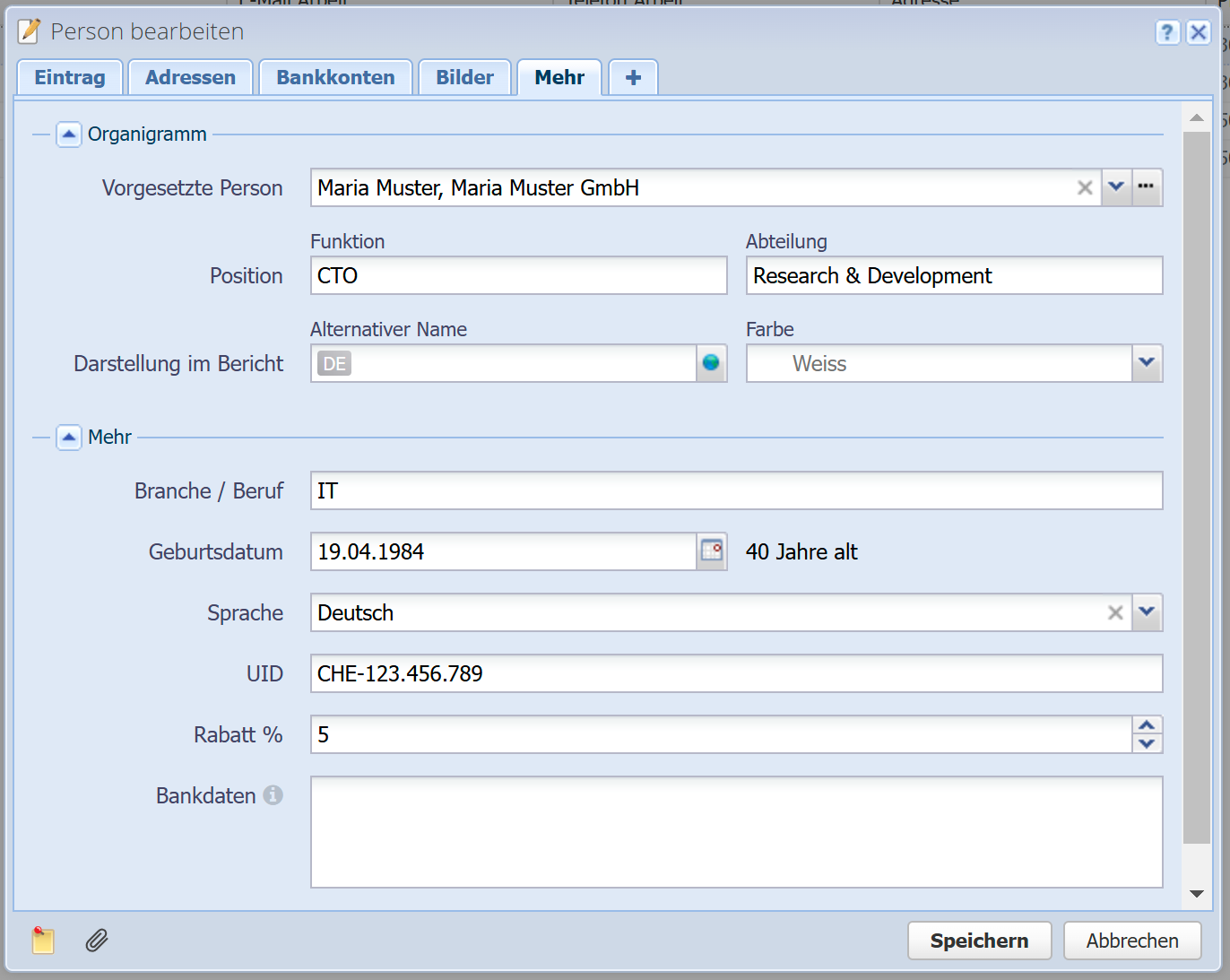Switch to the Adressen tab

[x=190, y=78]
